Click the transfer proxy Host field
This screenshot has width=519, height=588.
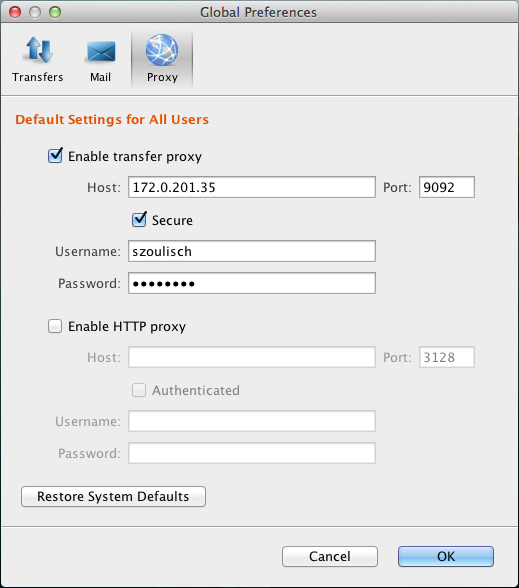pos(252,187)
